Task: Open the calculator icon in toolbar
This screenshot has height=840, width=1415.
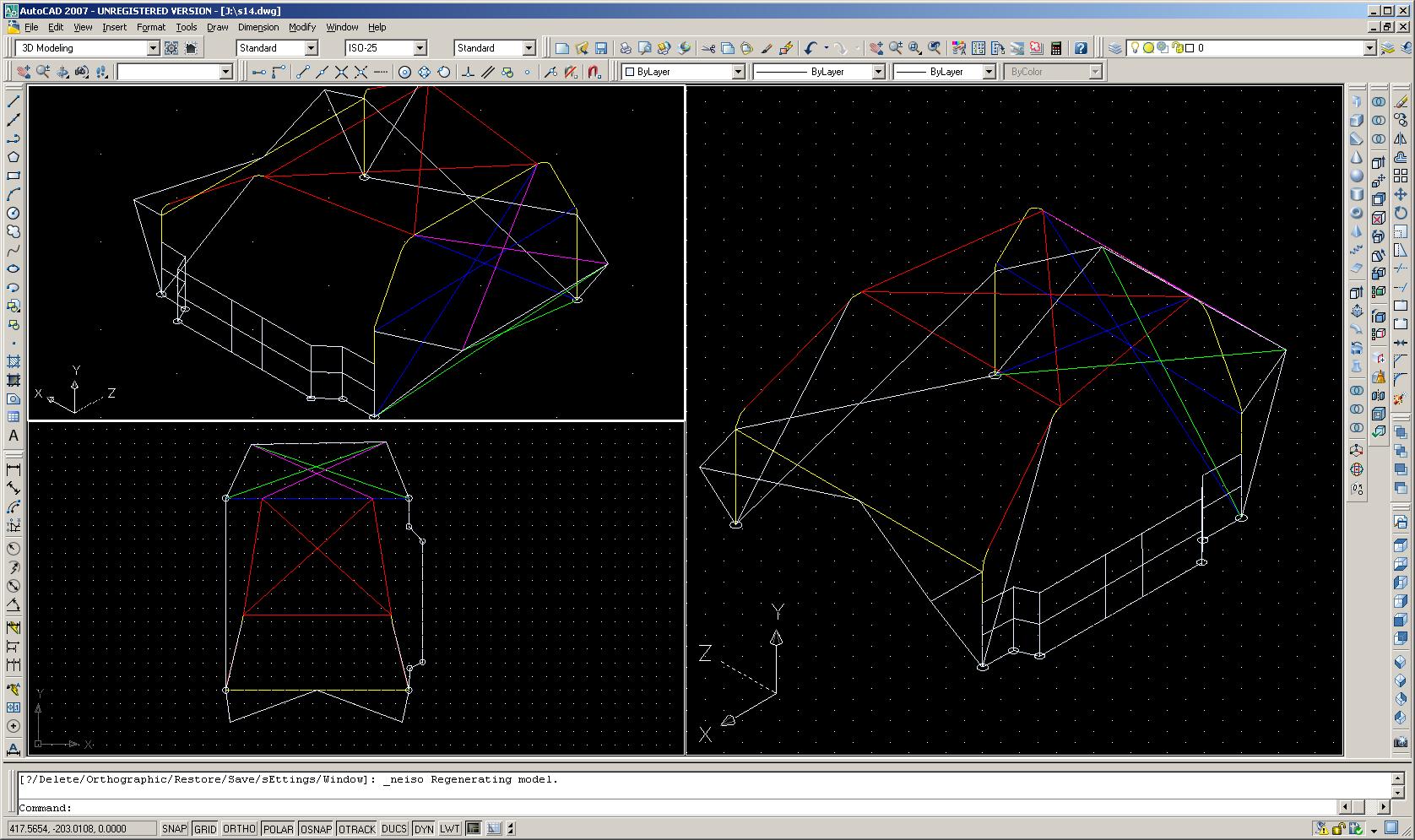Action: tap(1056, 48)
